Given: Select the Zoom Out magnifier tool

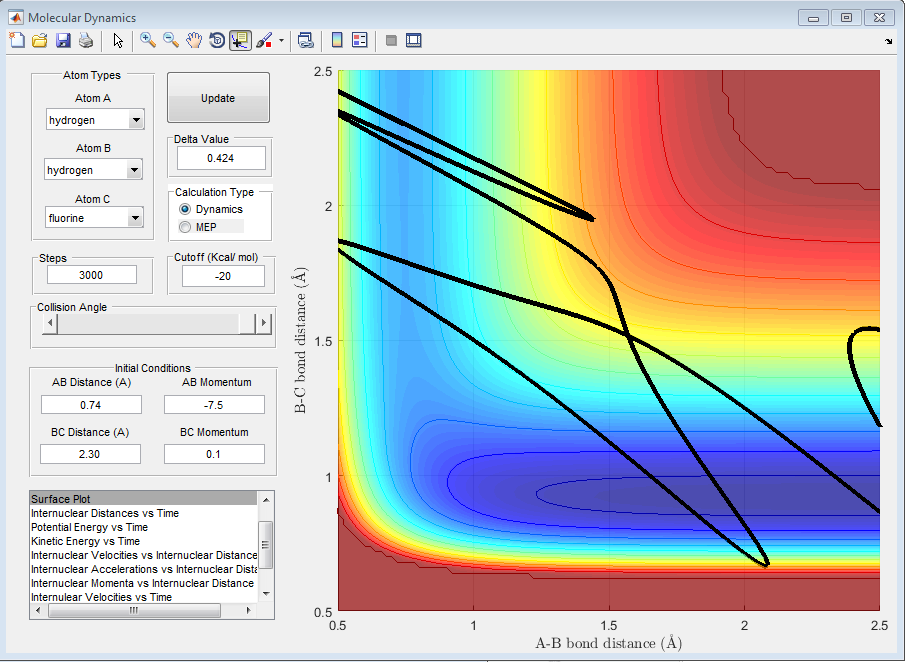Looking at the screenshot, I should [x=171, y=40].
